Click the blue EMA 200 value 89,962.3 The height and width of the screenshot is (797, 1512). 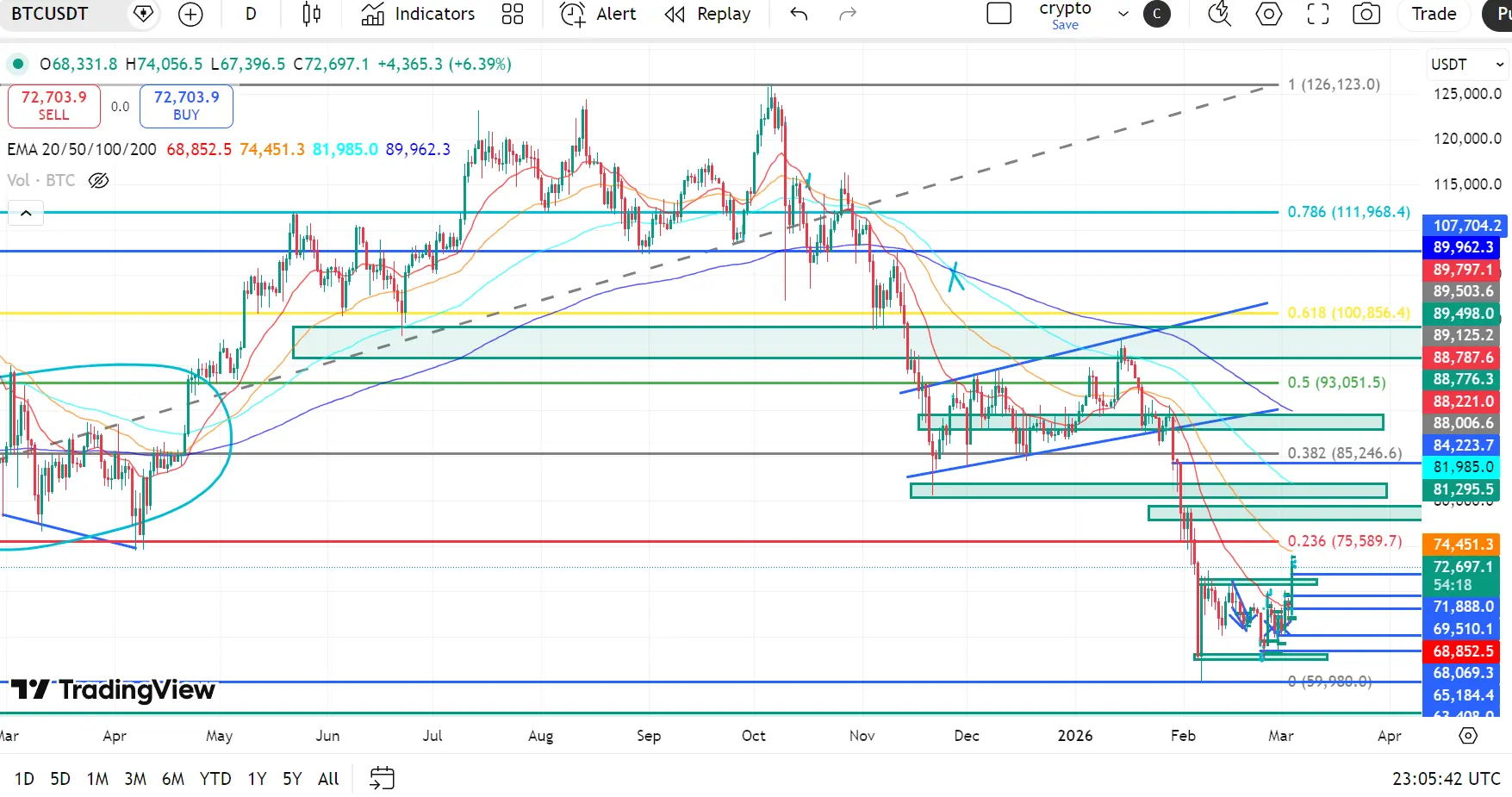click(x=418, y=149)
